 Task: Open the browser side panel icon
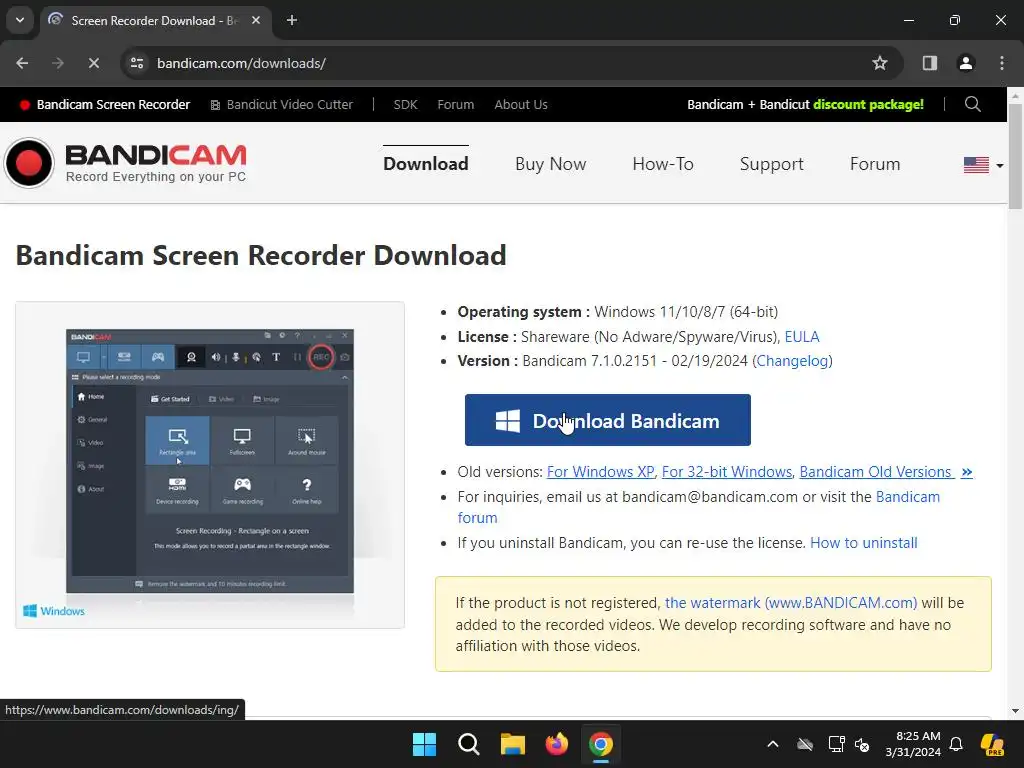click(929, 63)
